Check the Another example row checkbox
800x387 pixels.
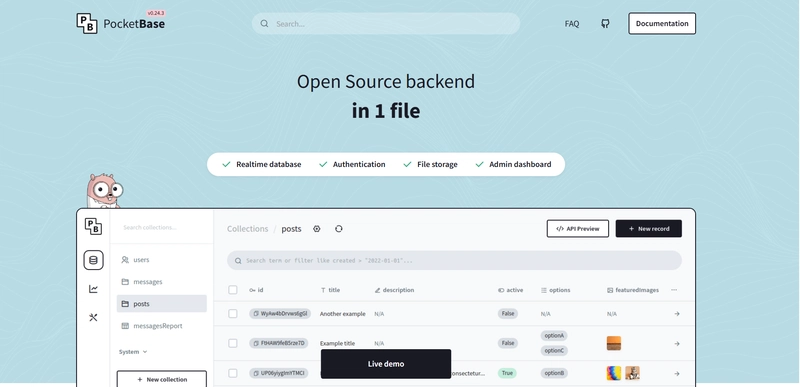tap(233, 314)
